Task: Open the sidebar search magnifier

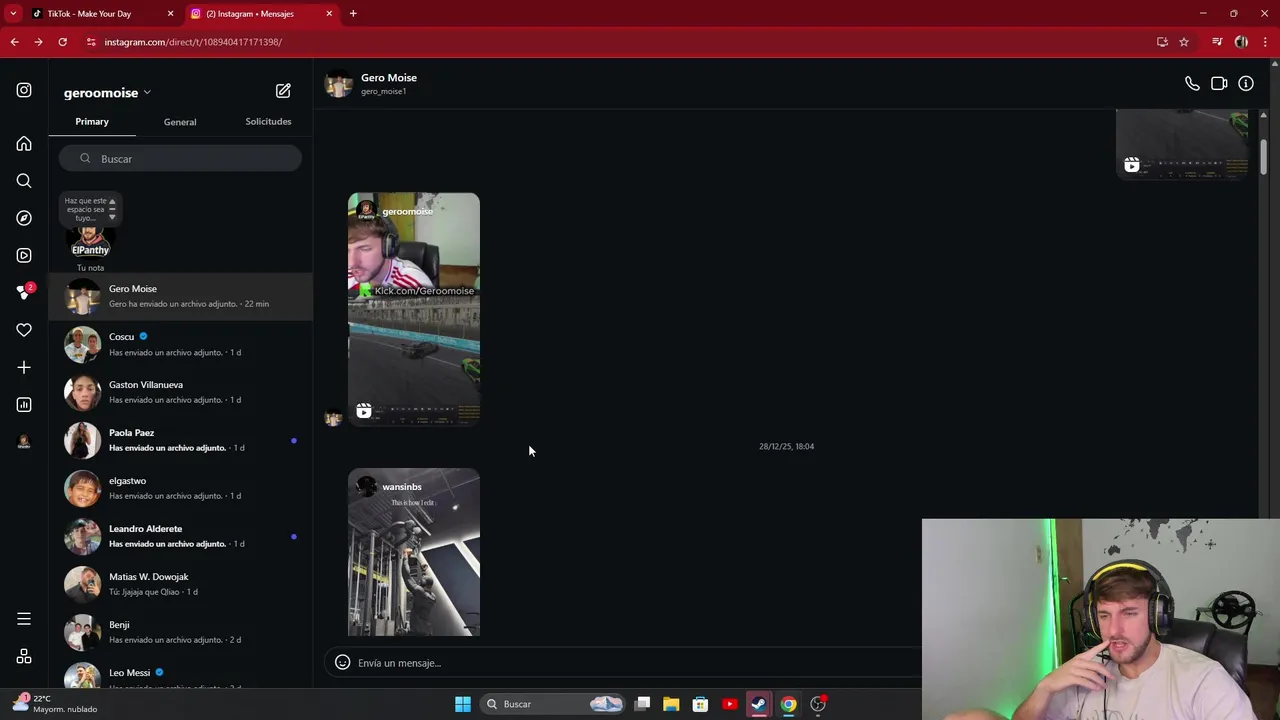Action: 24,181
